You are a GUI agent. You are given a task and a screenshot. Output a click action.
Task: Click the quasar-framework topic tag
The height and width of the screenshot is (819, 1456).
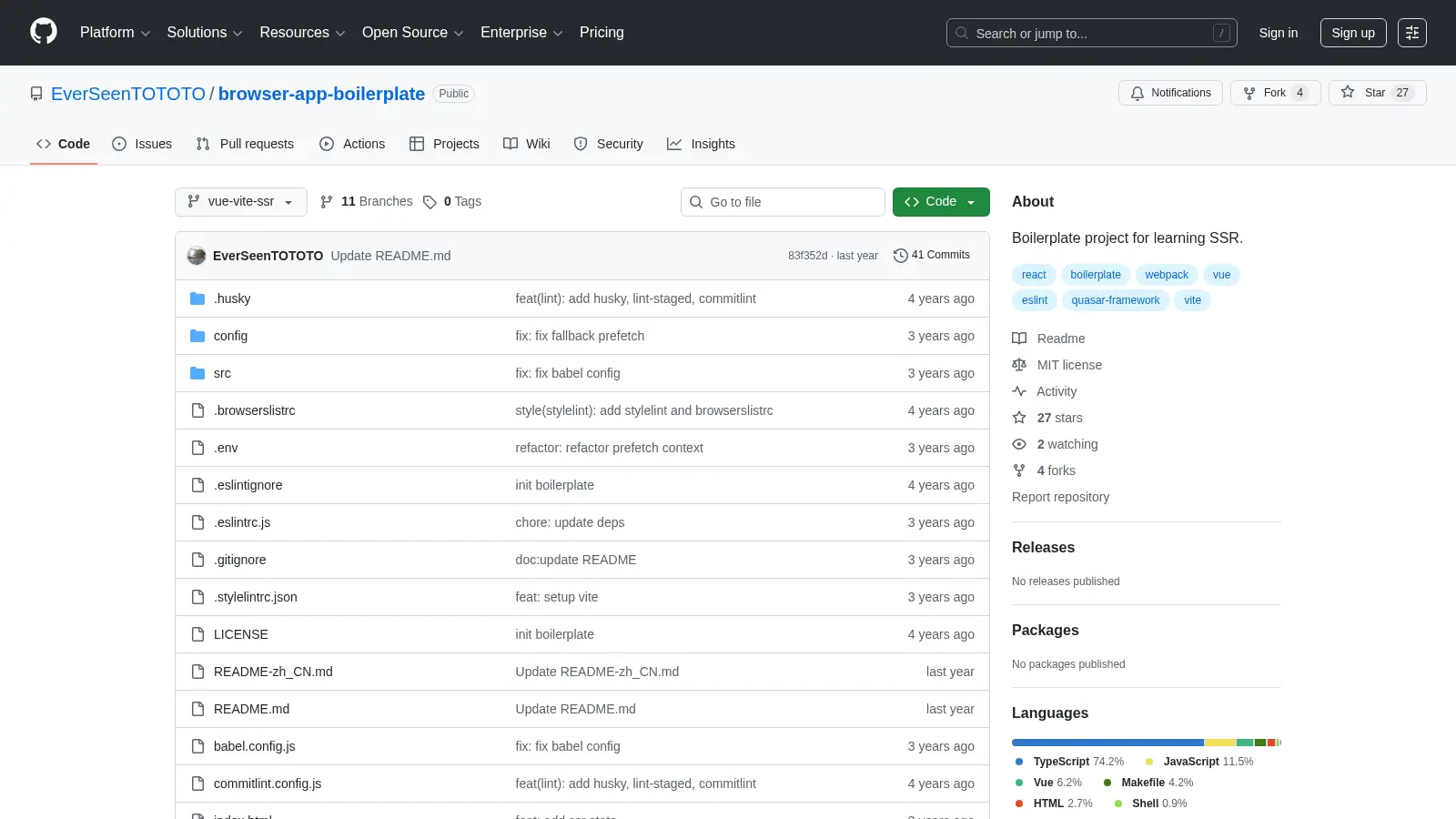[x=1116, y=300]
